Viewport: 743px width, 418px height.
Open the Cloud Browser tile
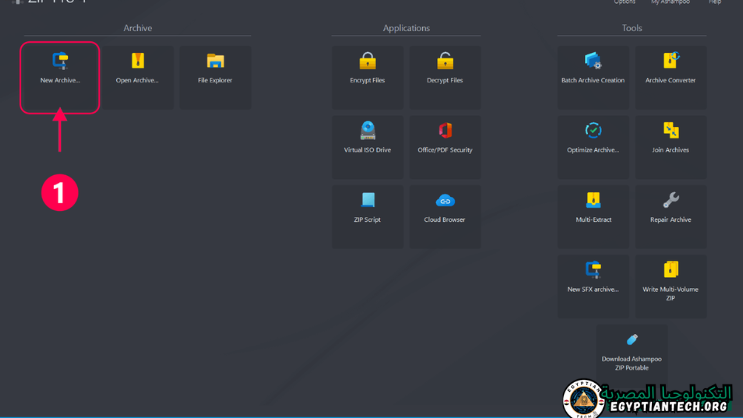click(445, 217)
